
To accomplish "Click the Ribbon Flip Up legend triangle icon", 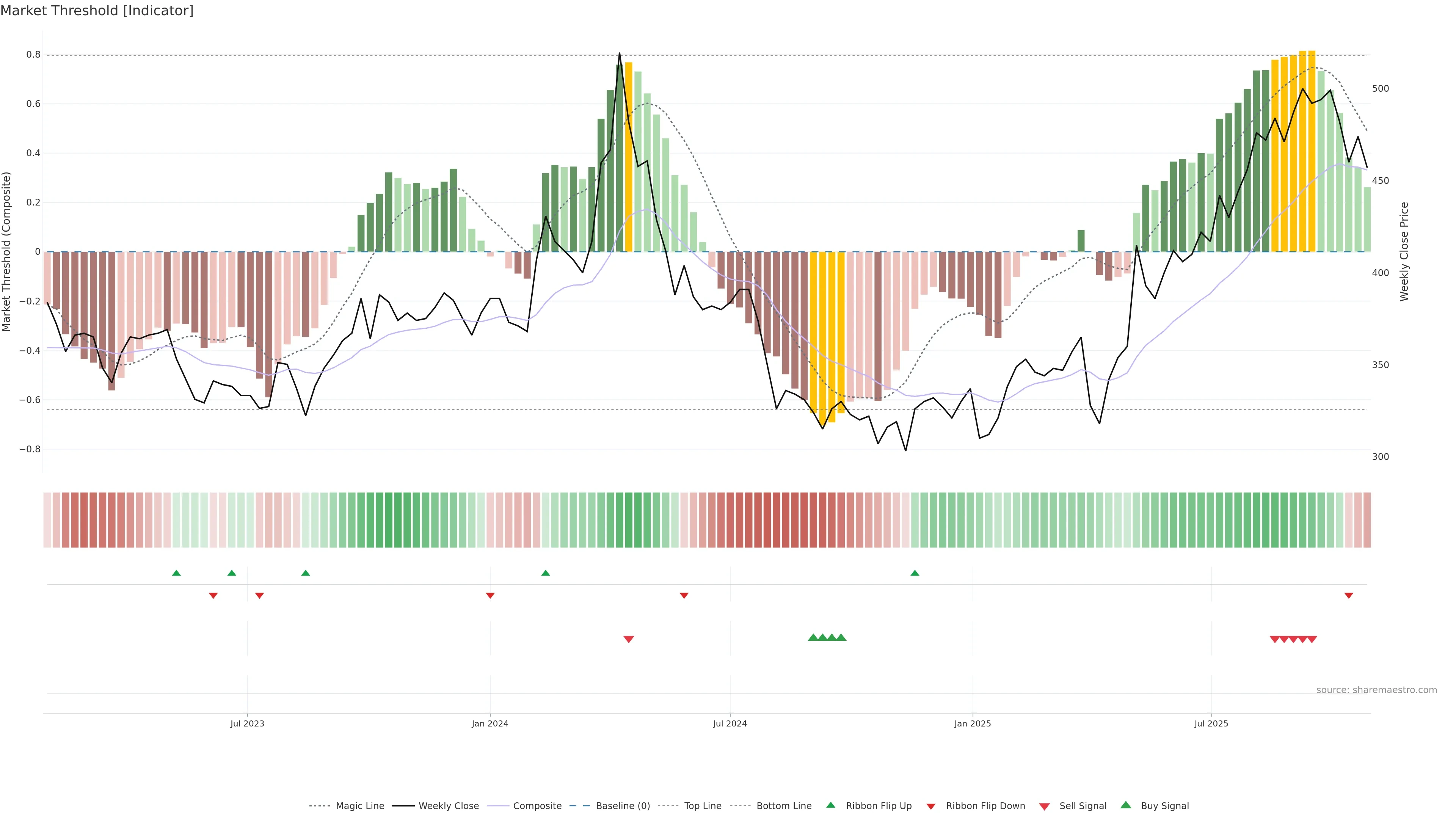I will click(x=830, y=805).
